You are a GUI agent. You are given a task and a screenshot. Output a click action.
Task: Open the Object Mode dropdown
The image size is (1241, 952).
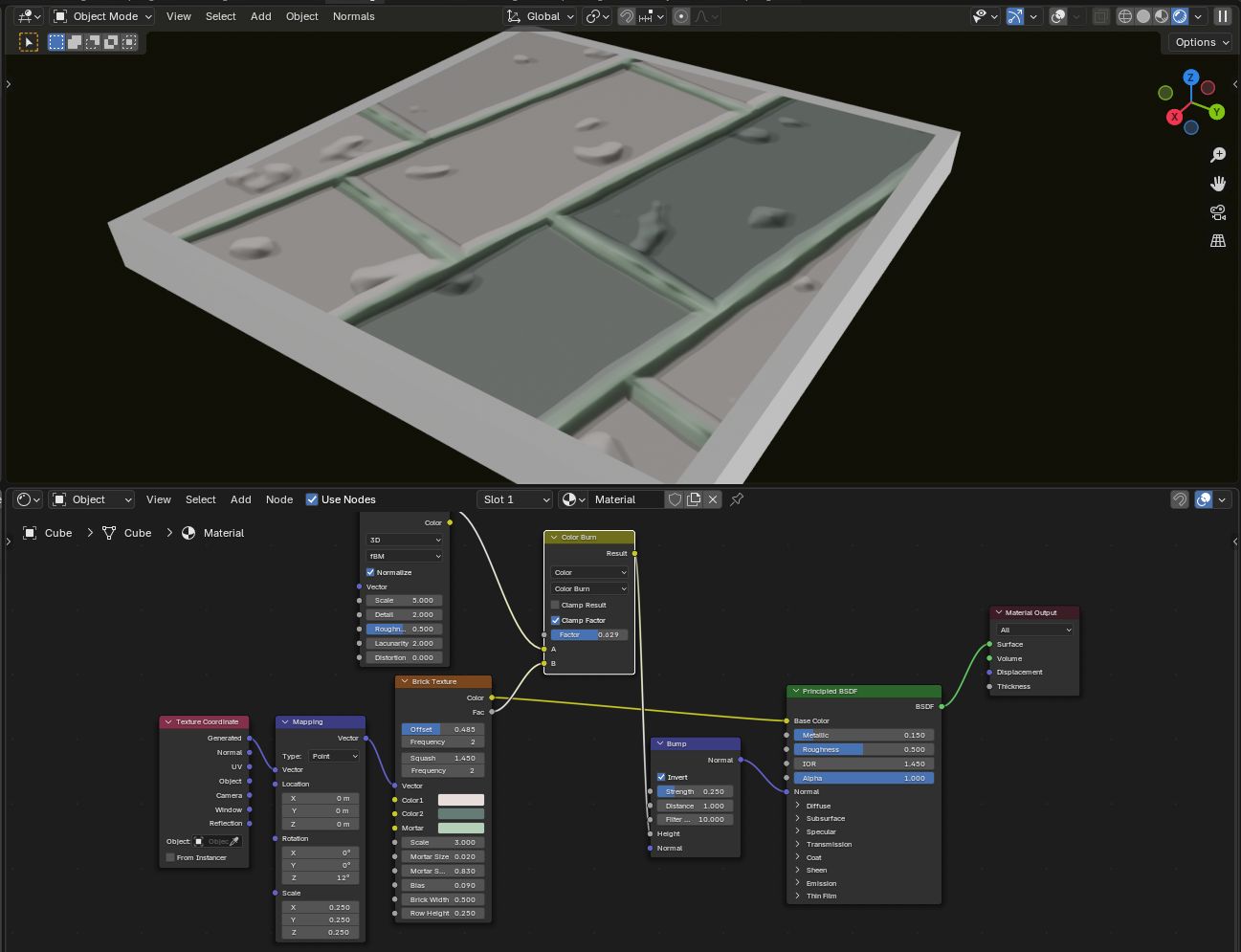[x=102, y=16]
